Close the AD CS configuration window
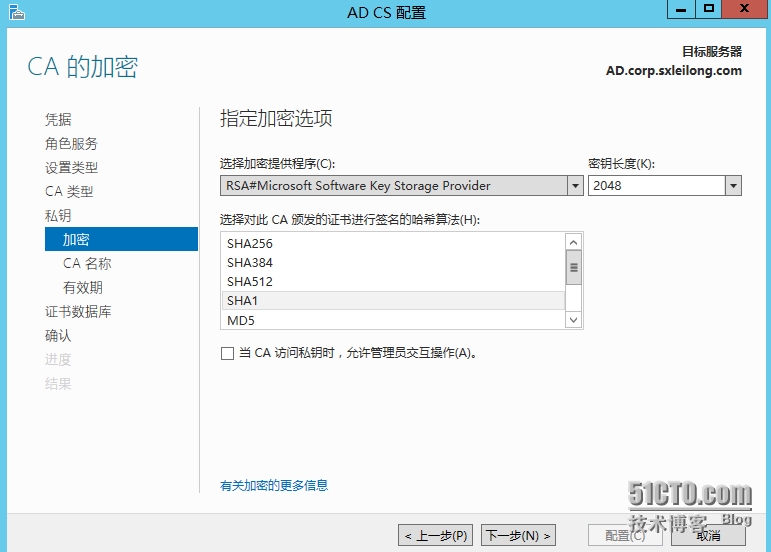Image resolution: width=771 pixels, height=552 pixels. (744, 9)
